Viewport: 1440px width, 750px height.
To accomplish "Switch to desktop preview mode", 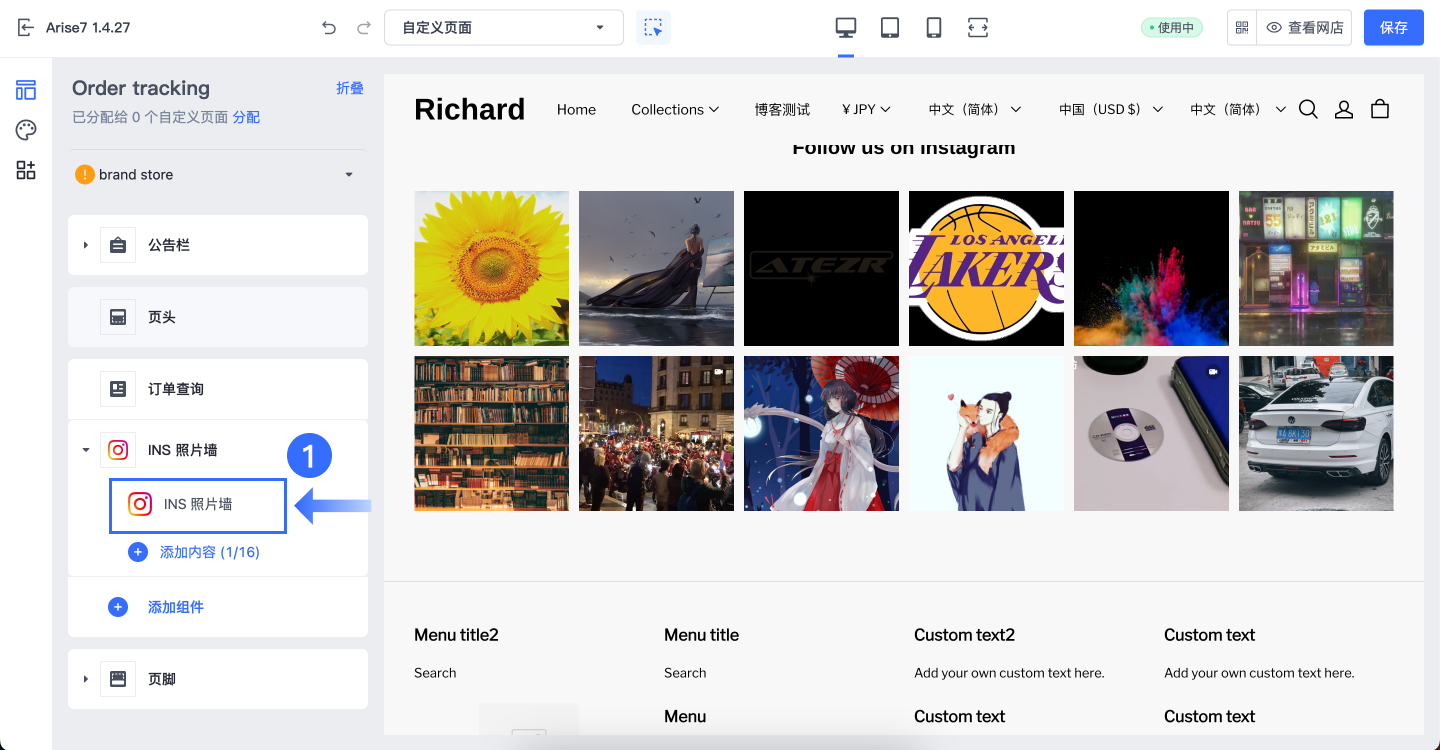I will tap(846, 28).
